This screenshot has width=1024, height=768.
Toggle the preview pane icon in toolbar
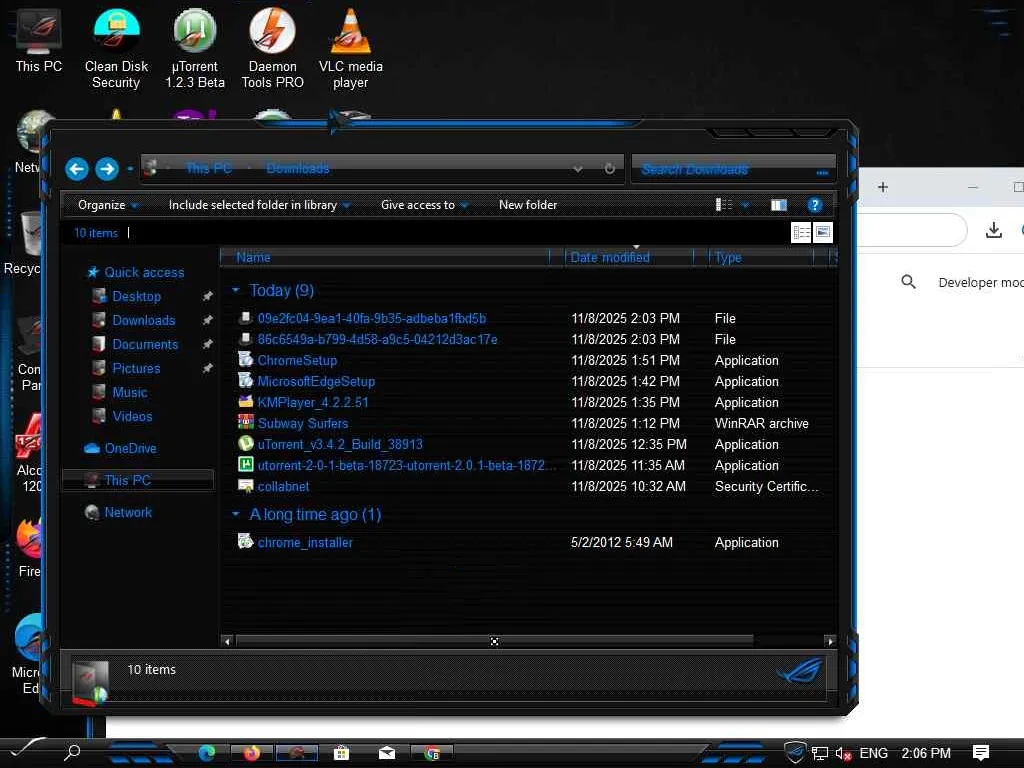pyautogui.click(x=778, y=205)
